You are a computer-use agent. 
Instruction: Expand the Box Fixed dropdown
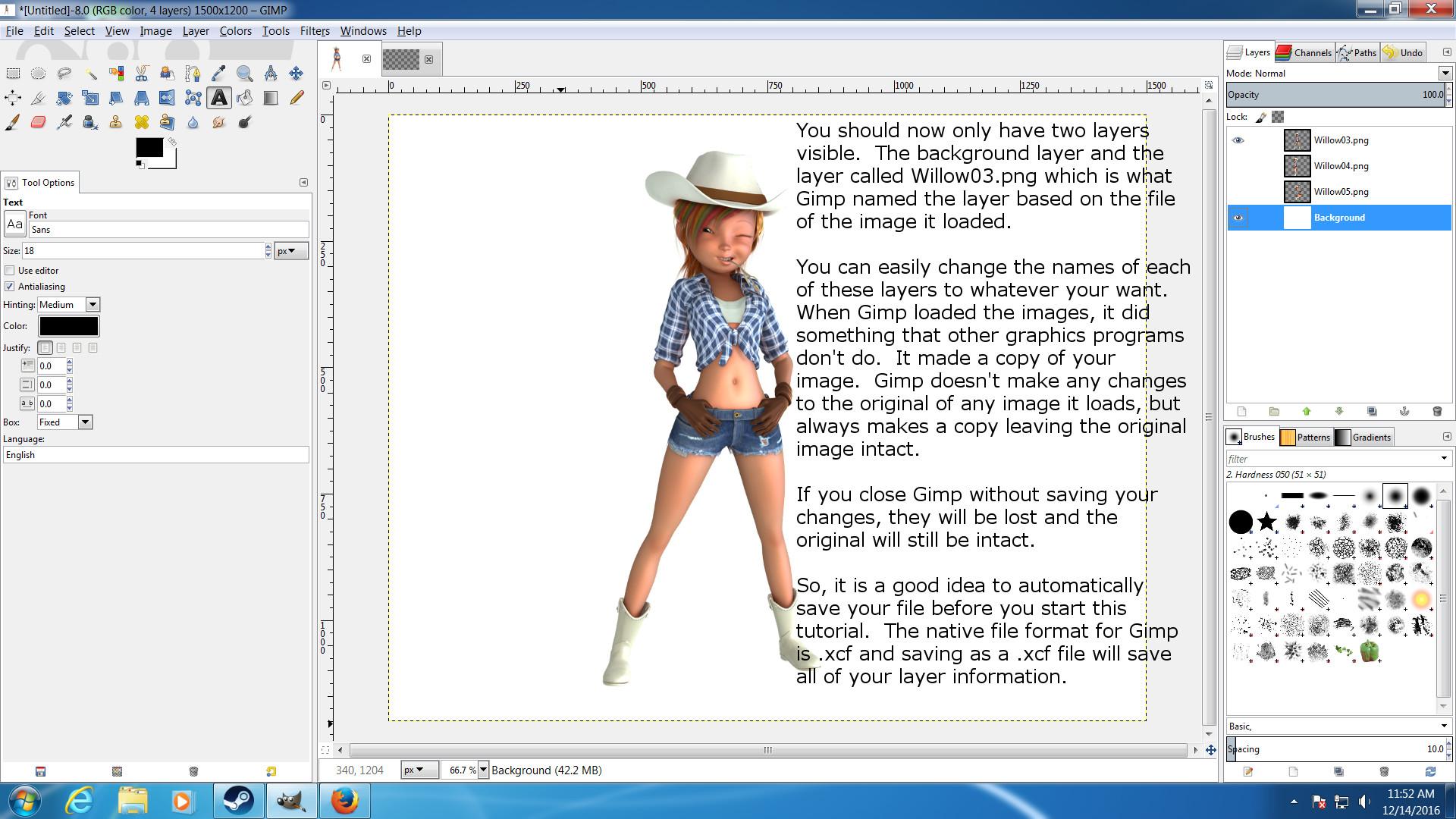[85, 422]
